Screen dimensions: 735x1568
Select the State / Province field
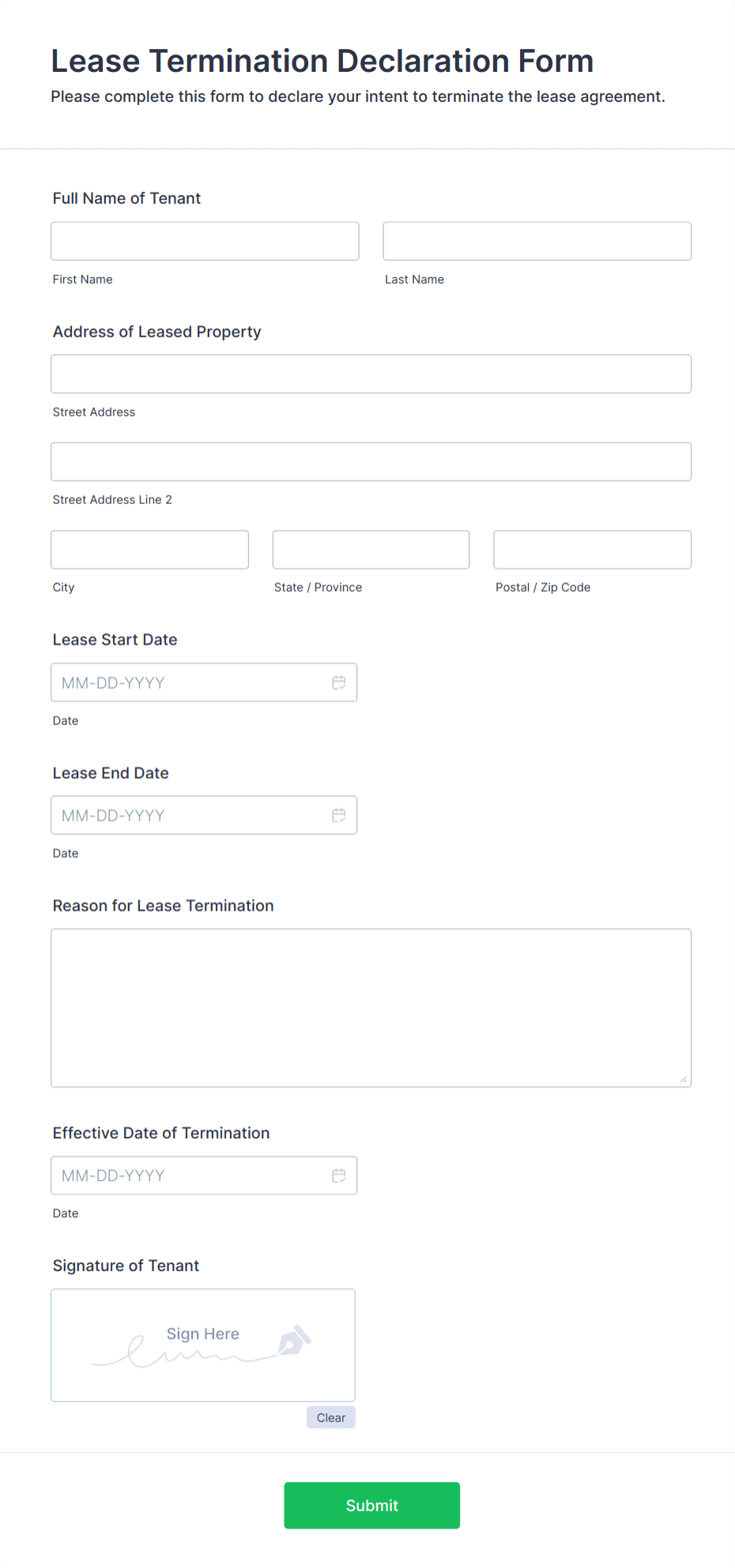(x=371, y=549)
